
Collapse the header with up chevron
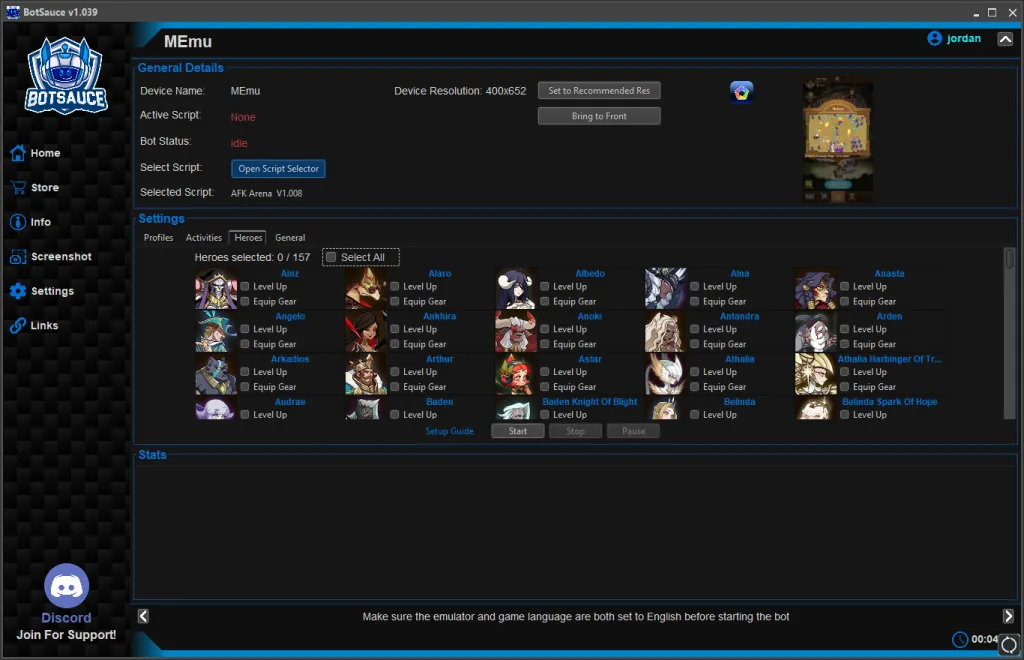(1005, 39)
